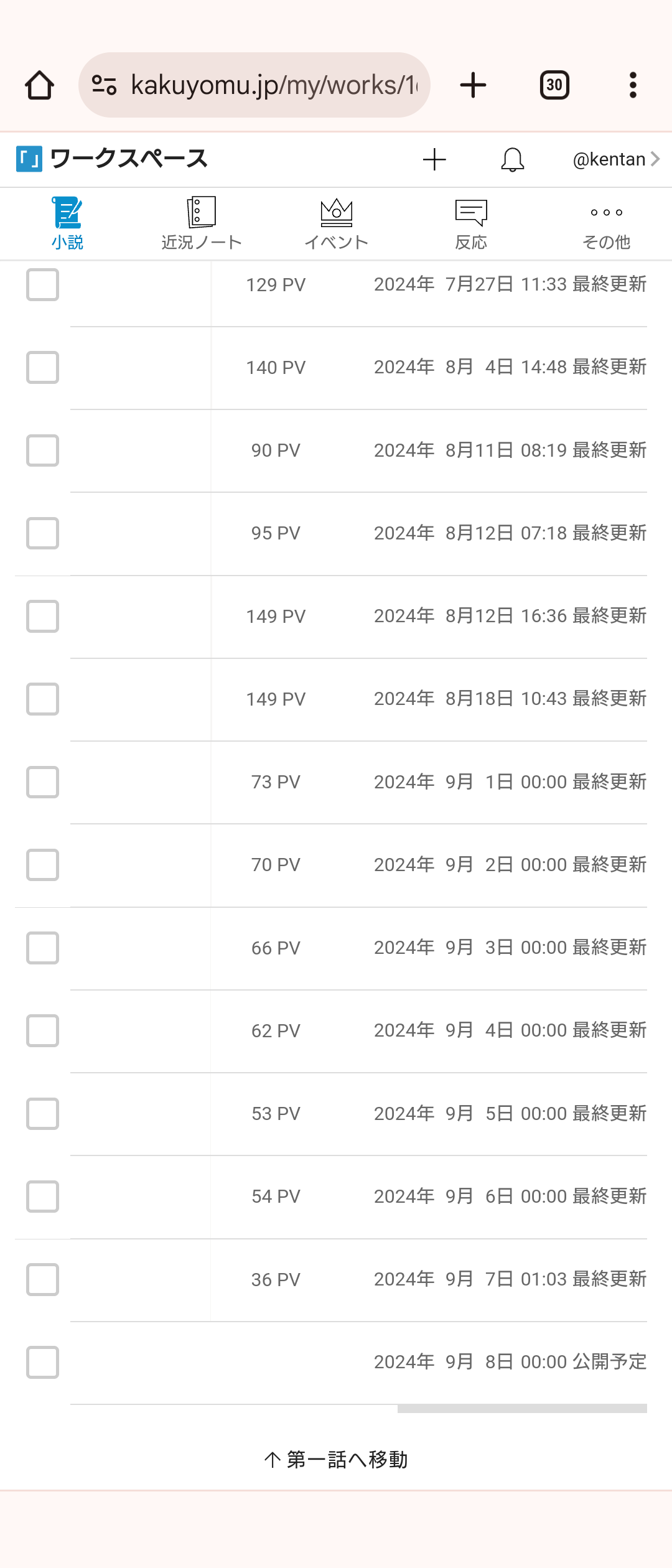
Task: Click the horizontal scrollbar under the episode list
Action: pos(522,1409)
